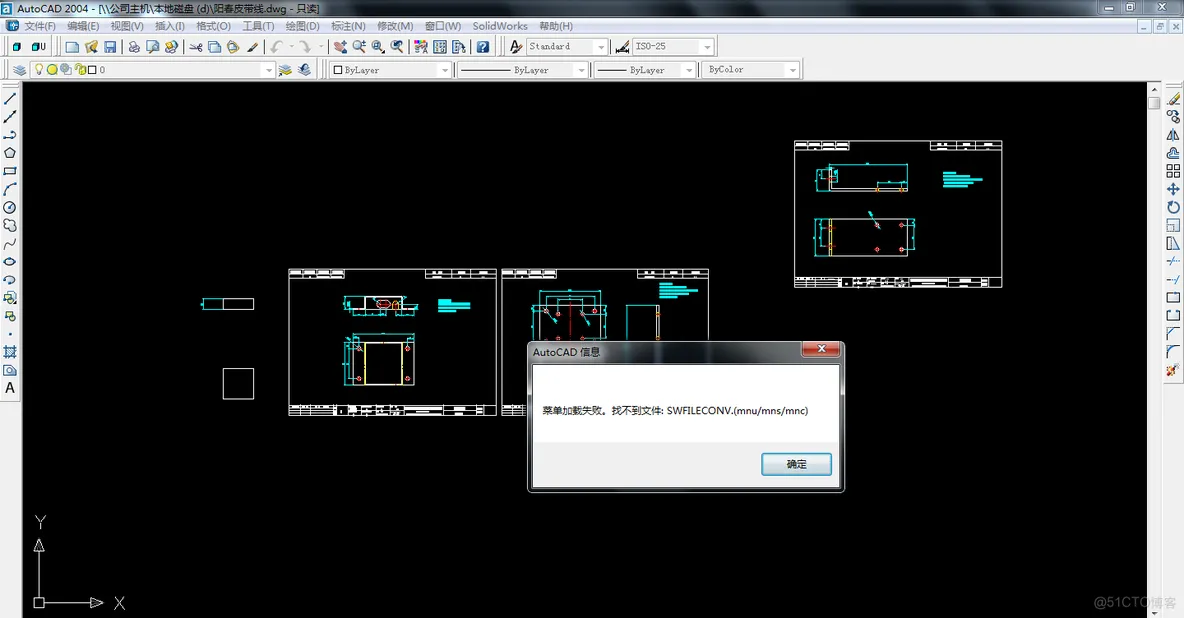Click the Match Properties brush icon
The width and height of the screenshot is (1184, 618).
(252, 47)
